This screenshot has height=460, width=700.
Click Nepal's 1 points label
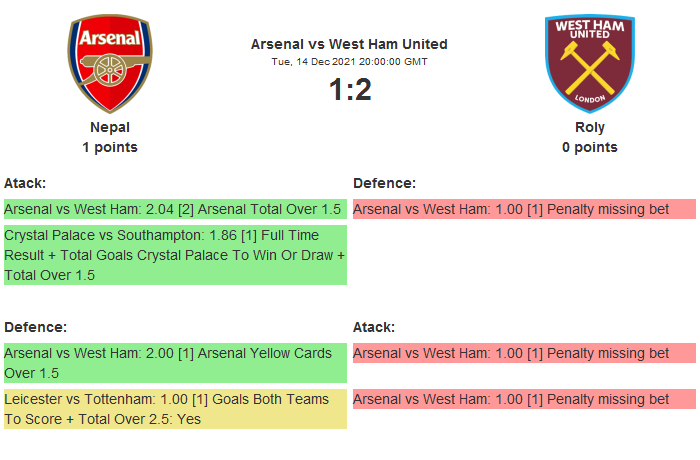(110, 147)
